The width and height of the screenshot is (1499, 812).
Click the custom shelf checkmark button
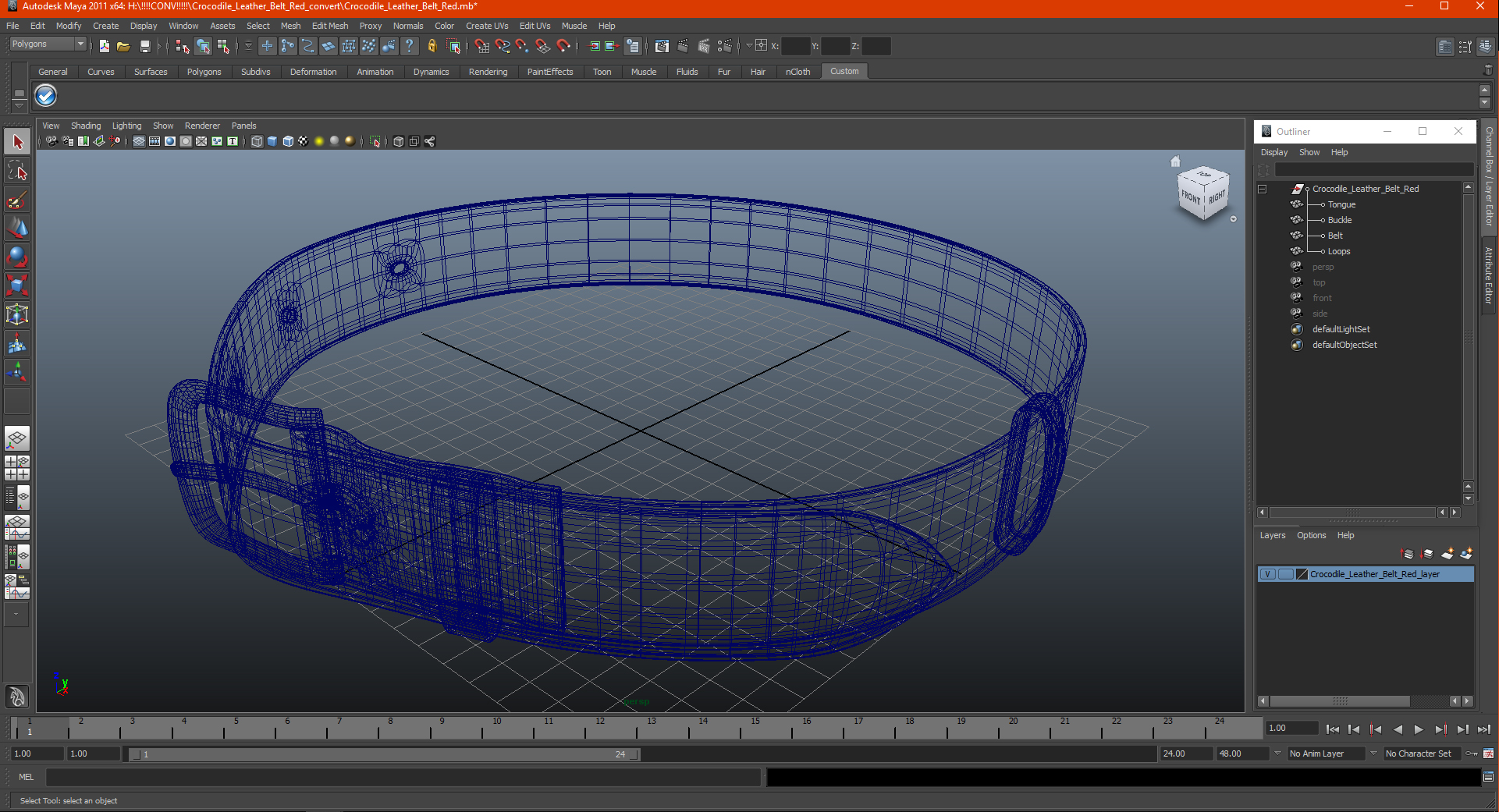click(46, 96)
